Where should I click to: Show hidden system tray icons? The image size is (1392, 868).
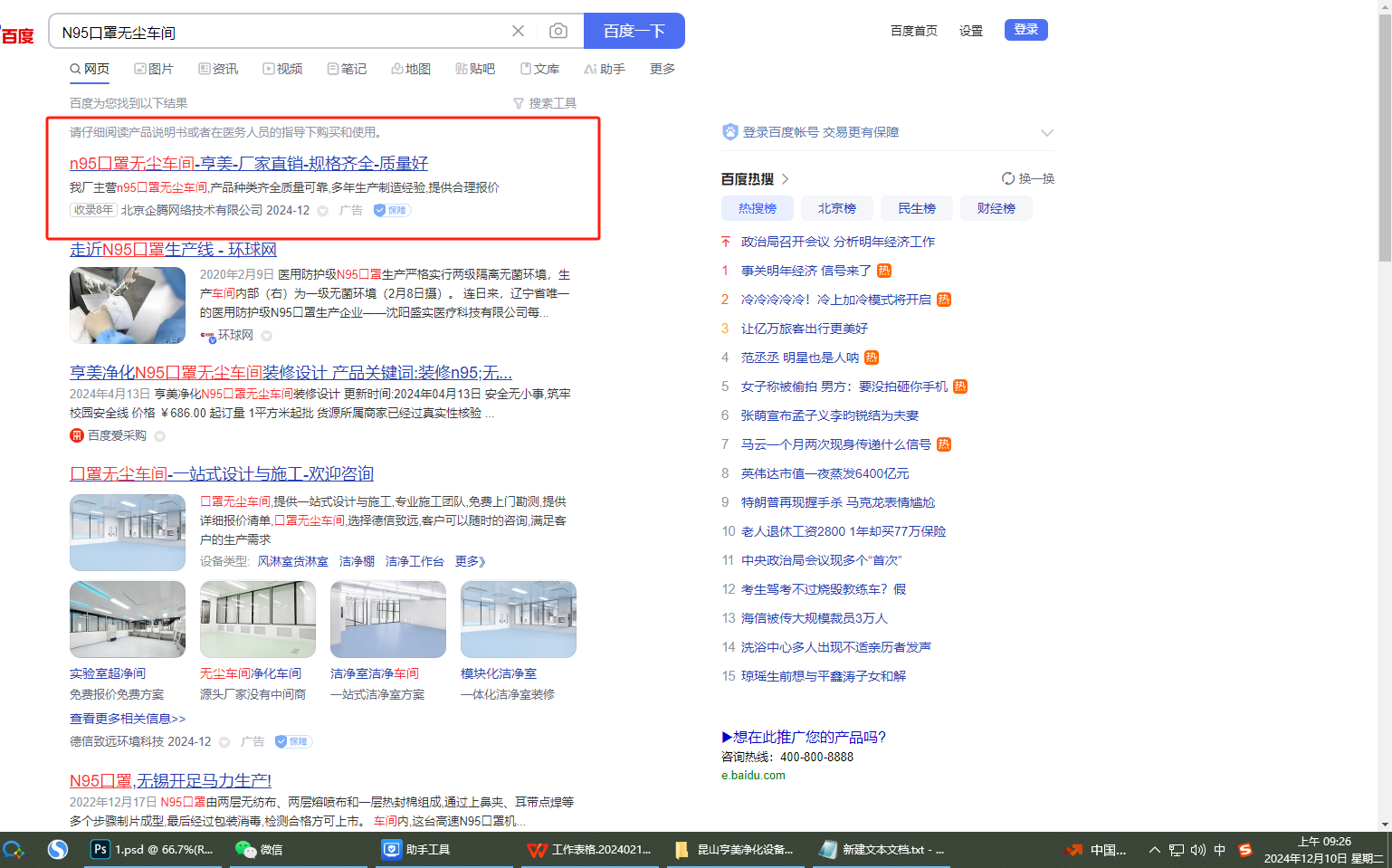[1154, 850]
